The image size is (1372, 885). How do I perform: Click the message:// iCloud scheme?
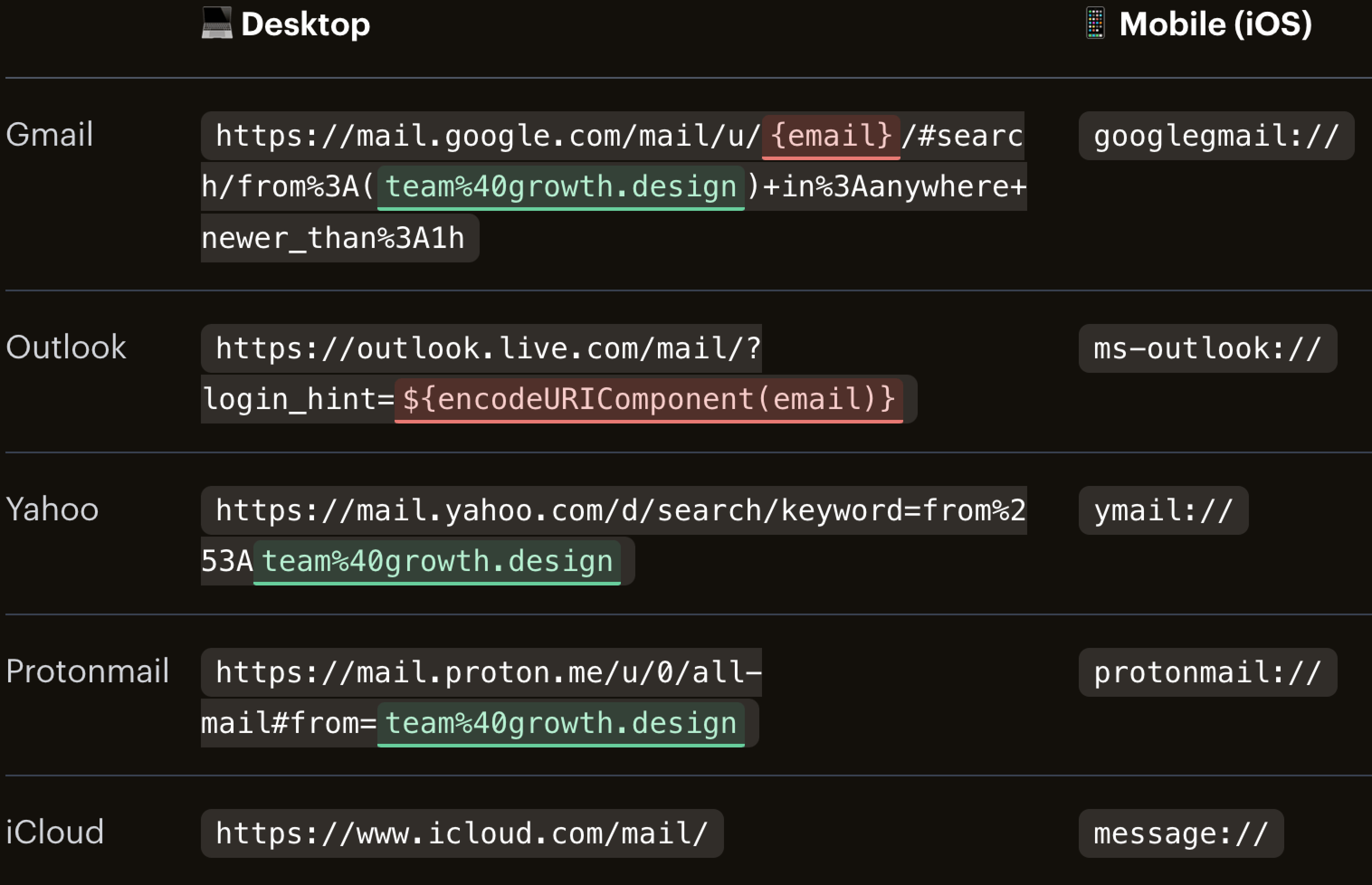[1181, 834]
